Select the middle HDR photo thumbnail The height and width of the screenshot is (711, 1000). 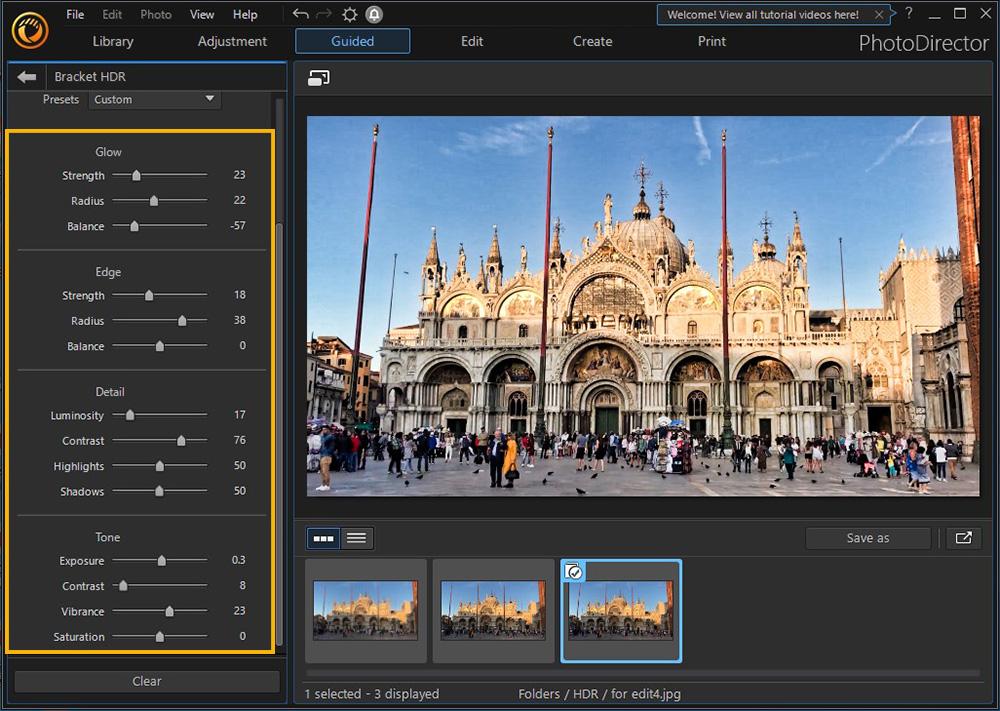[493, 610]
